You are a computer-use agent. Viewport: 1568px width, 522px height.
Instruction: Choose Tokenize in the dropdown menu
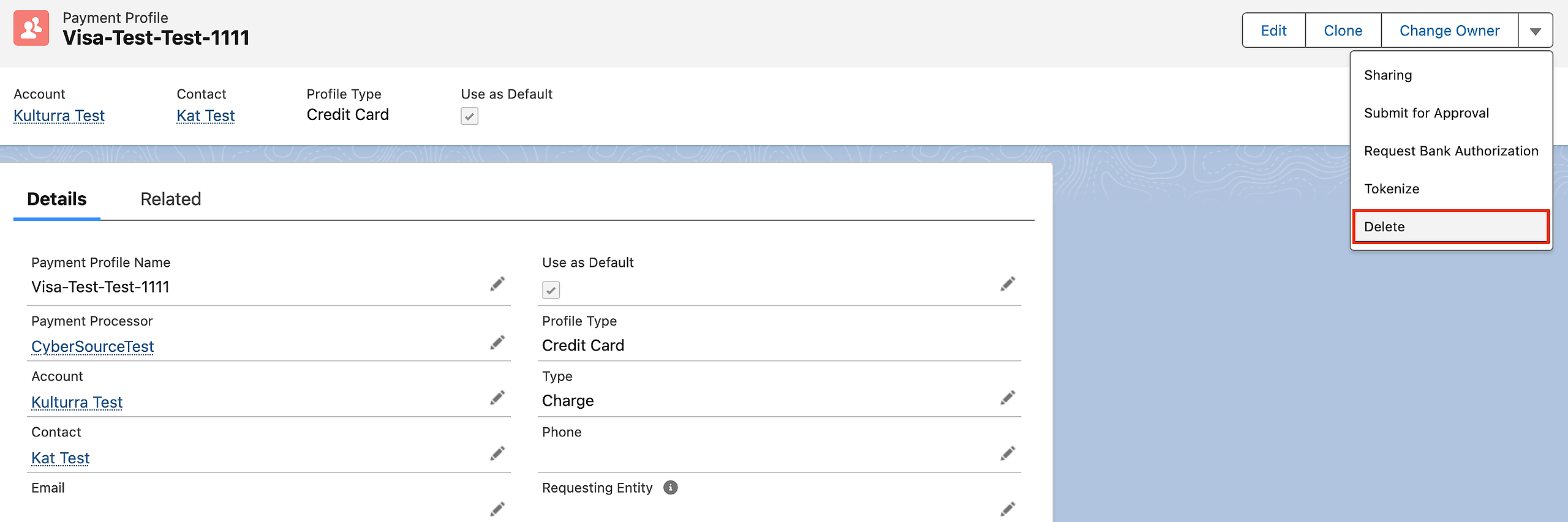[x=1392, y=189]
